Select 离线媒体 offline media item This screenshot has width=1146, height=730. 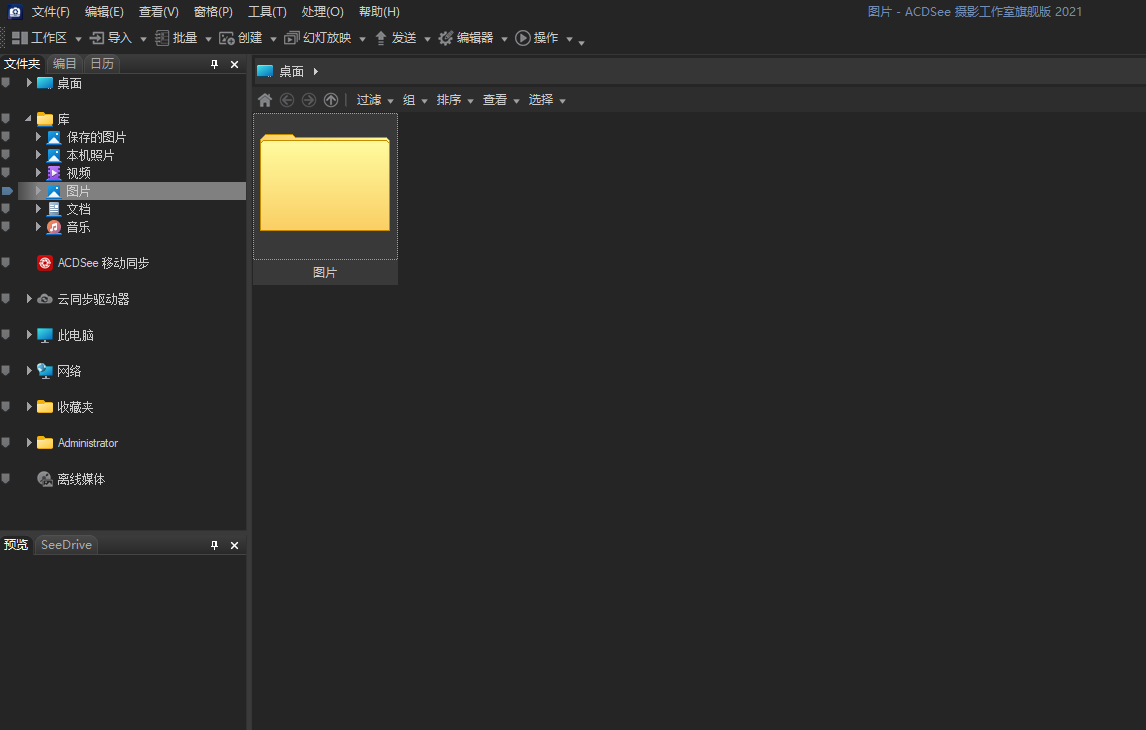81,479
